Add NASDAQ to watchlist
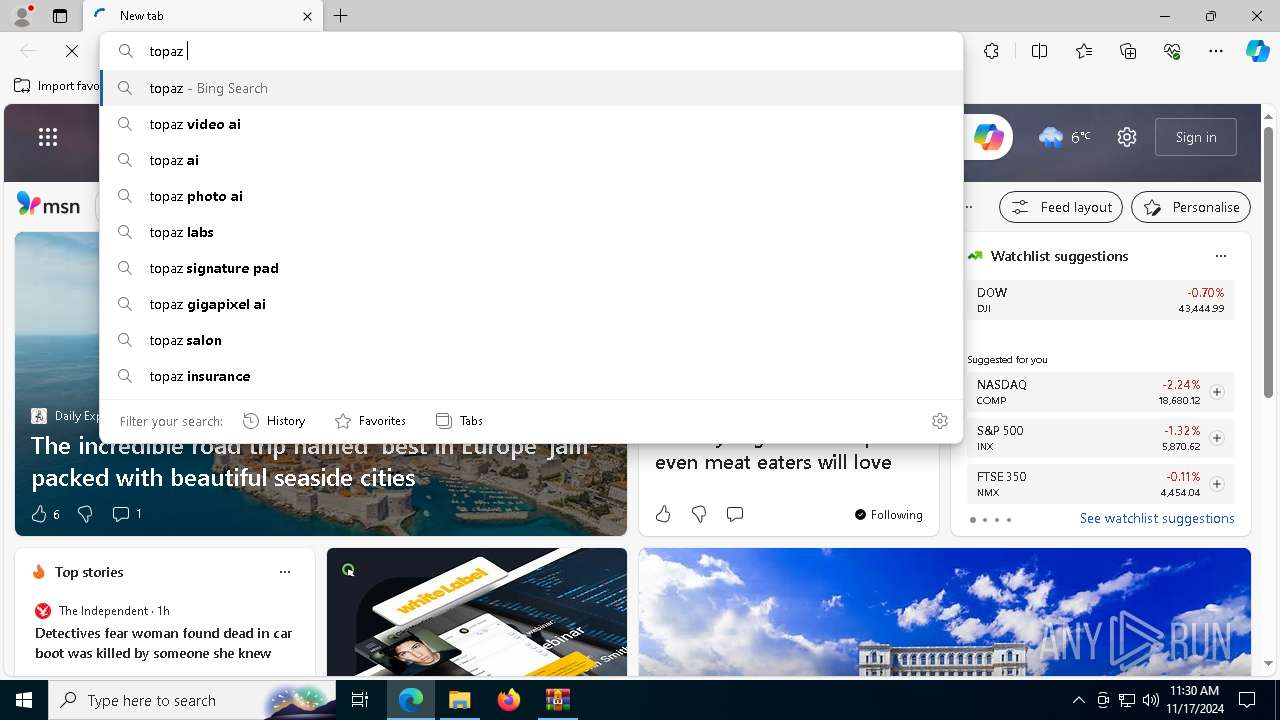The width and height of the screenshot is (1280, 720). pyautogui.click(x=1217, y=392)
